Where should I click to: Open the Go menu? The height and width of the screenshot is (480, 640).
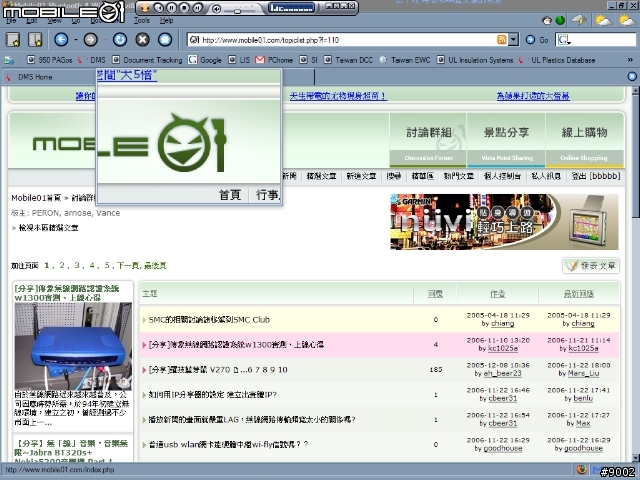76,20
